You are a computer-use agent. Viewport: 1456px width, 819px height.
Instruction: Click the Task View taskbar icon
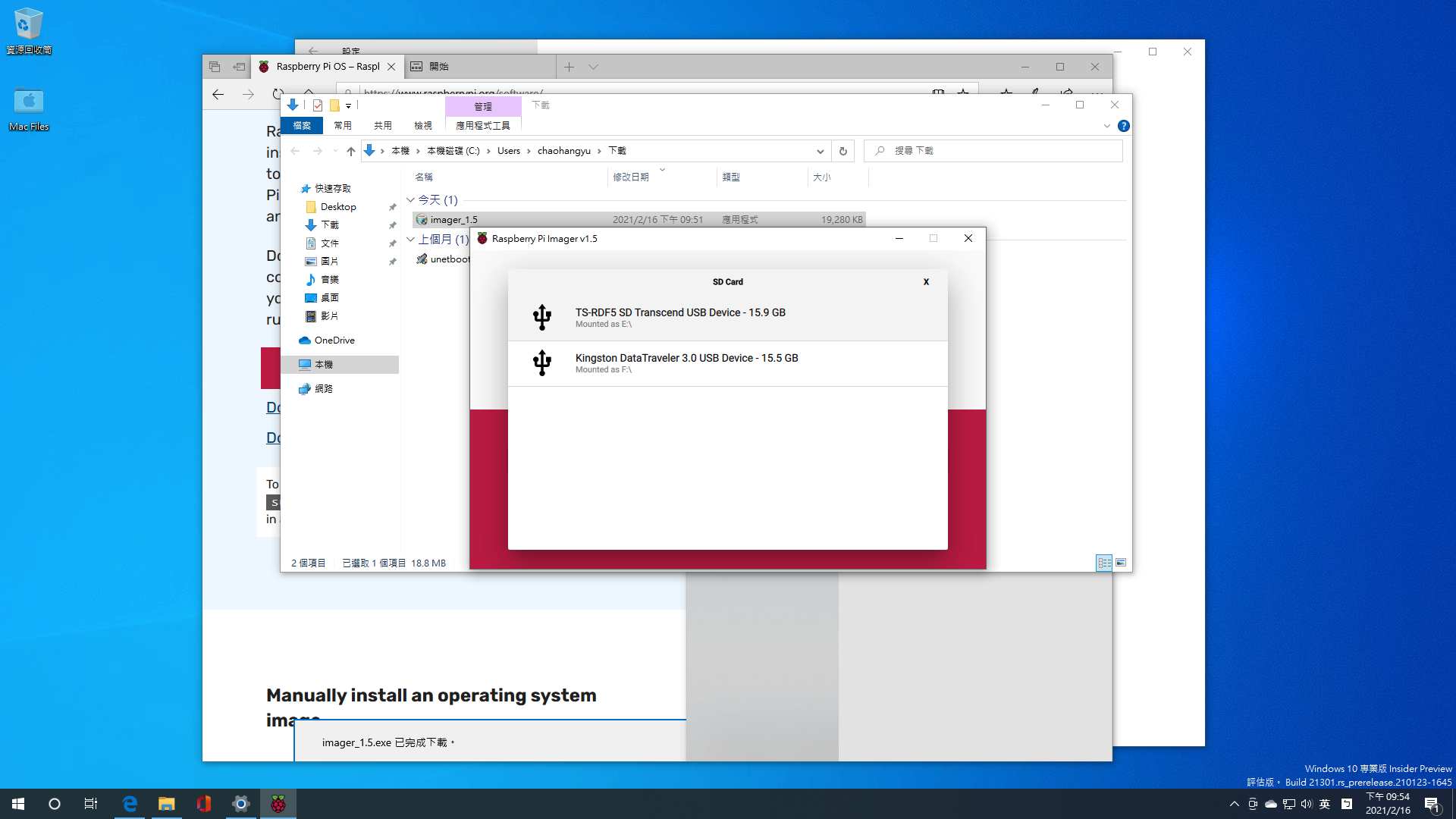click(91, 804)
